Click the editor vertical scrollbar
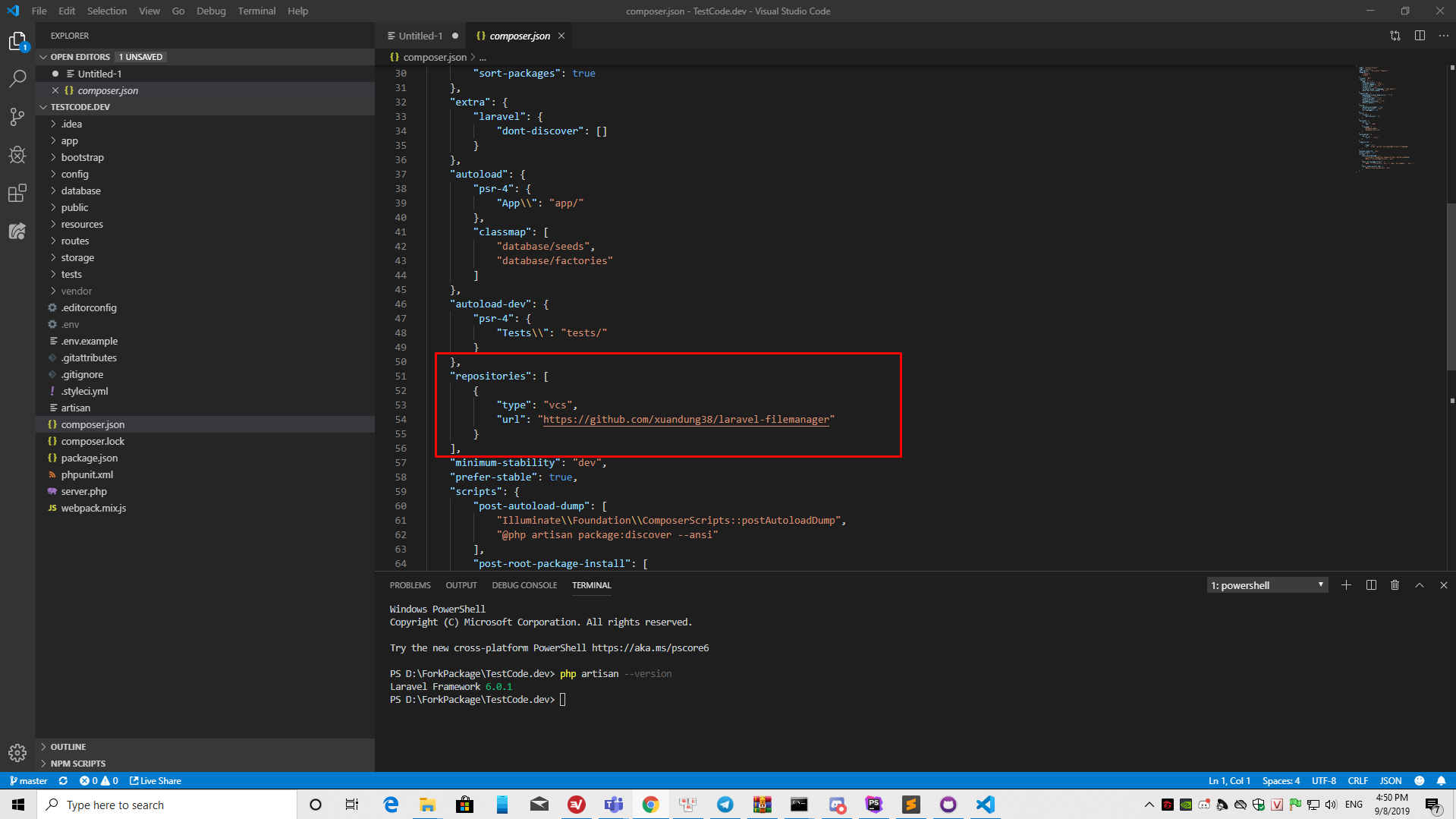Screen dimensions: 1456x819 (x=1451, y=287)
